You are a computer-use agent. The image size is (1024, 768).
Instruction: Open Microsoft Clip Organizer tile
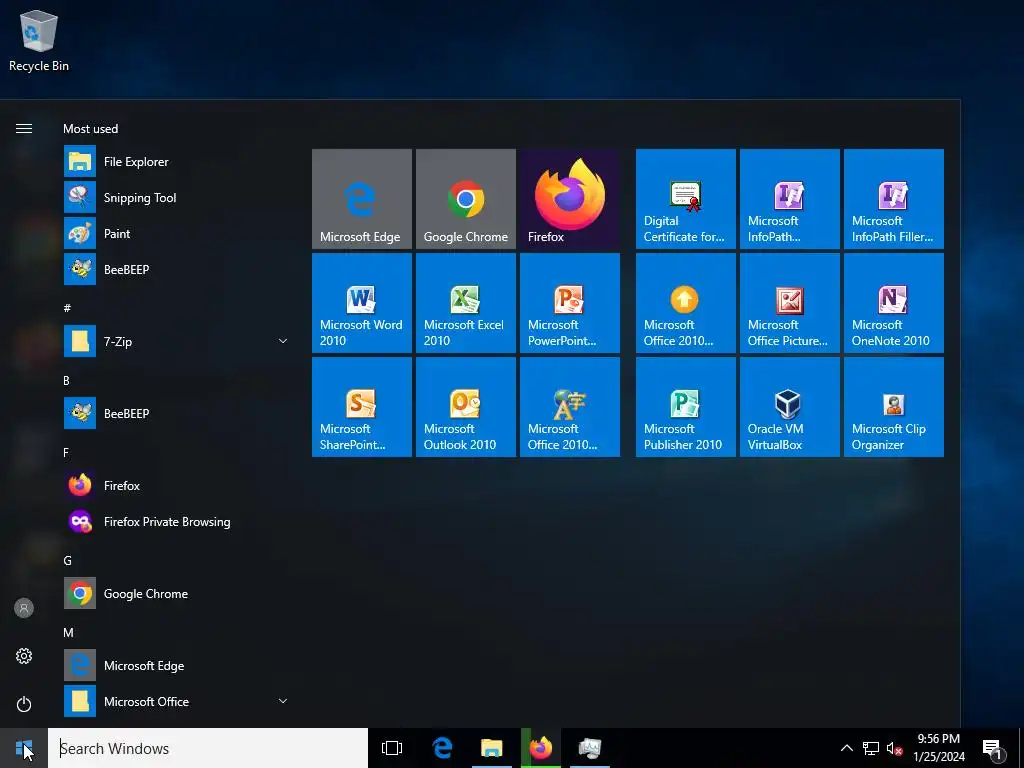tap(893, 407)
